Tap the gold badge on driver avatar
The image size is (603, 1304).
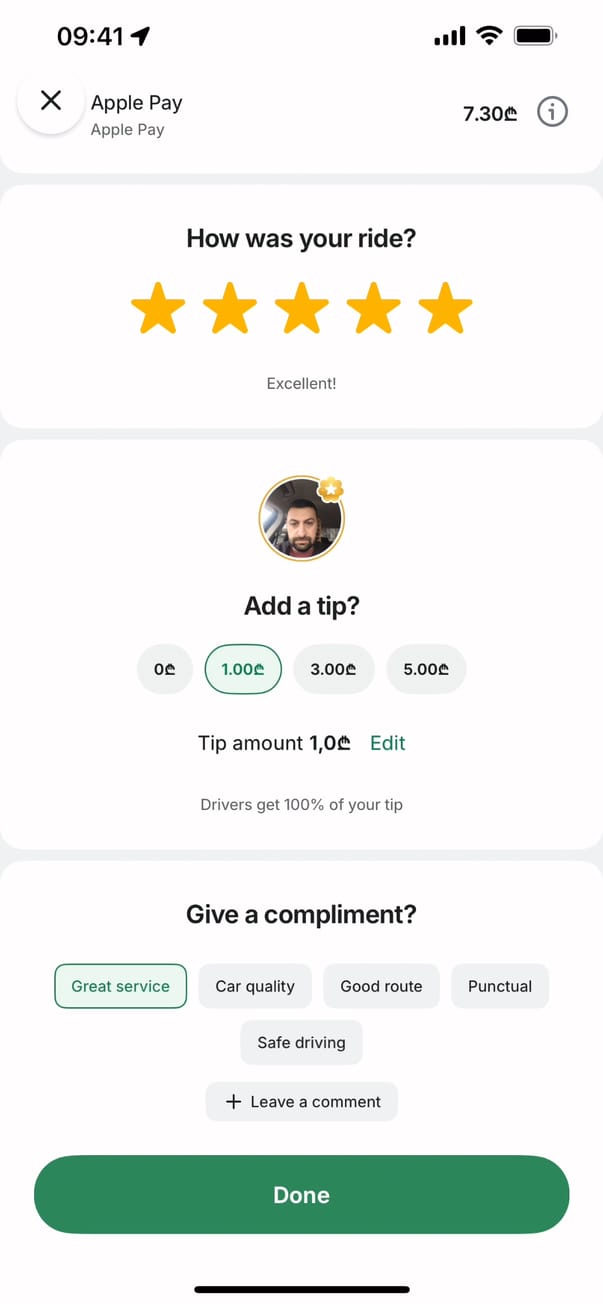[x=331, y=489]
